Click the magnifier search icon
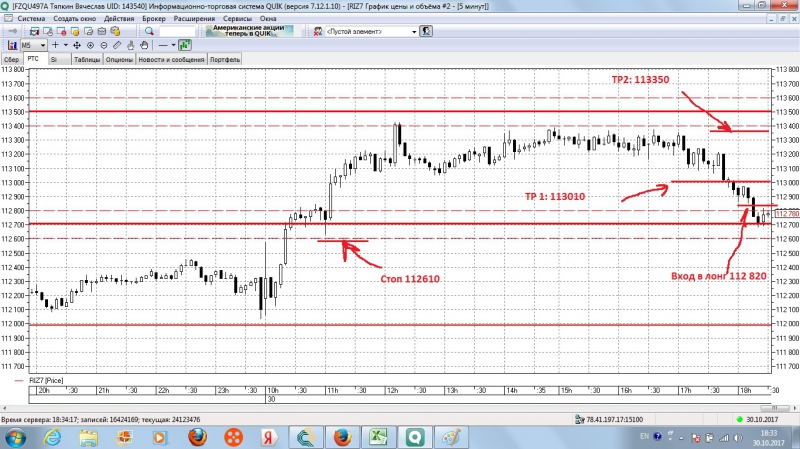The width and height of the screenshot is (800, 449). (149, 32)
